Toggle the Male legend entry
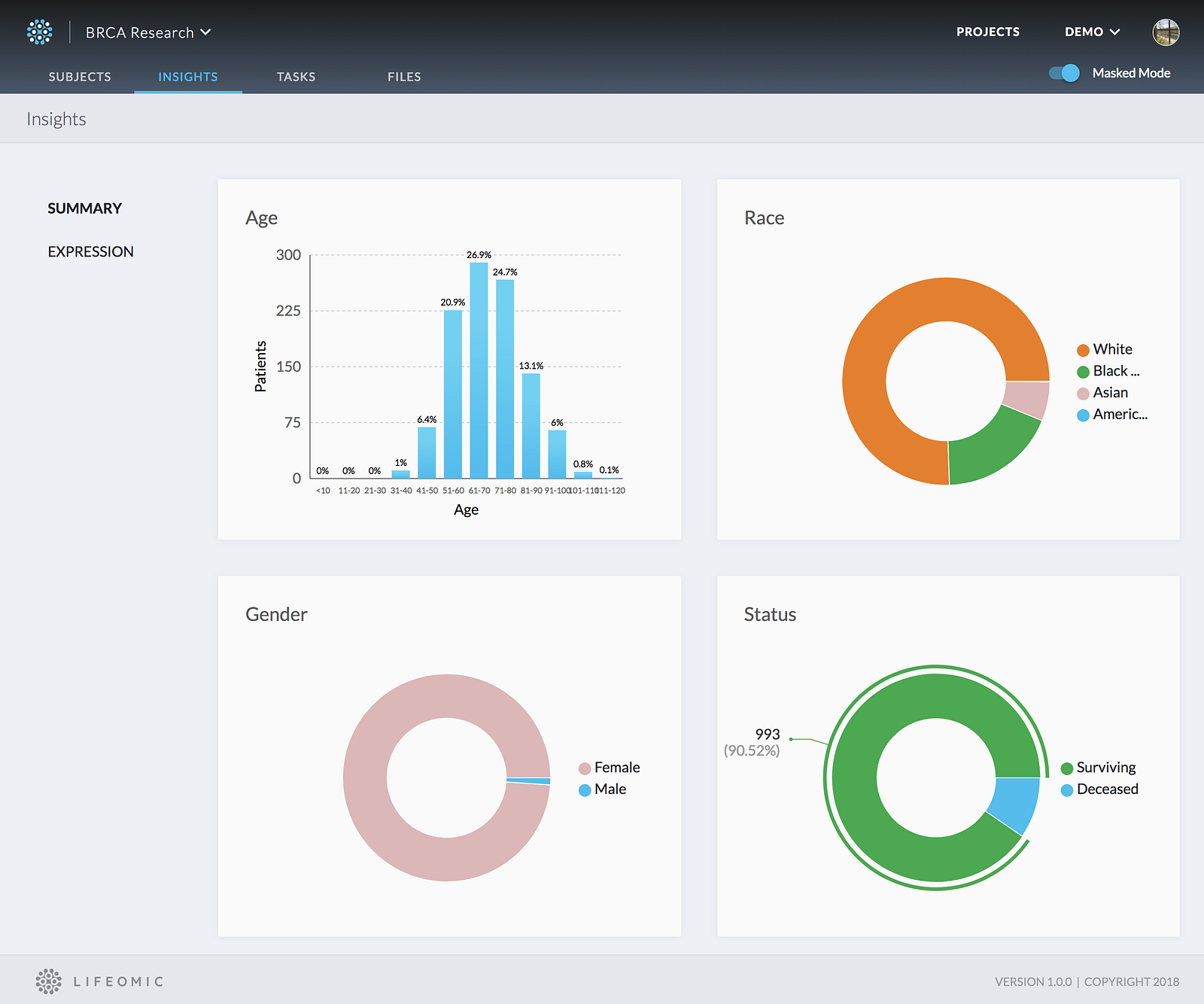The height and width of the screenshot is (1004, 1204). [x=602, y=790]
